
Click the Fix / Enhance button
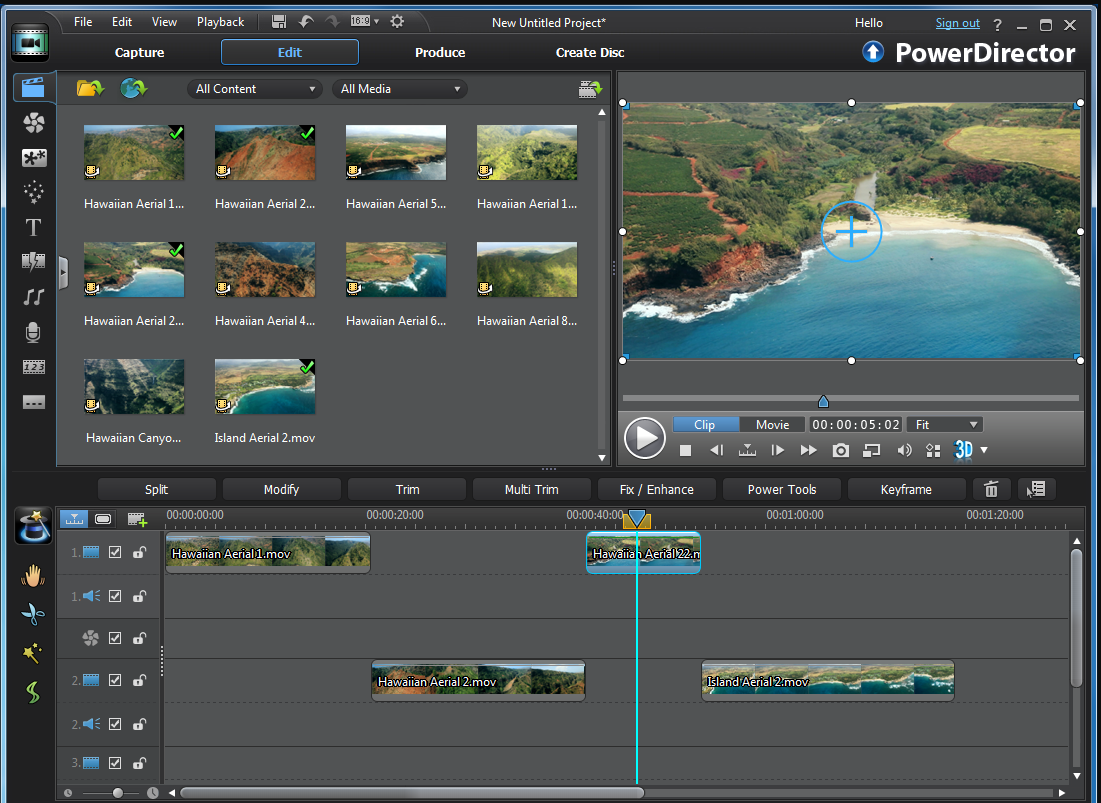[x=657, y=489]
